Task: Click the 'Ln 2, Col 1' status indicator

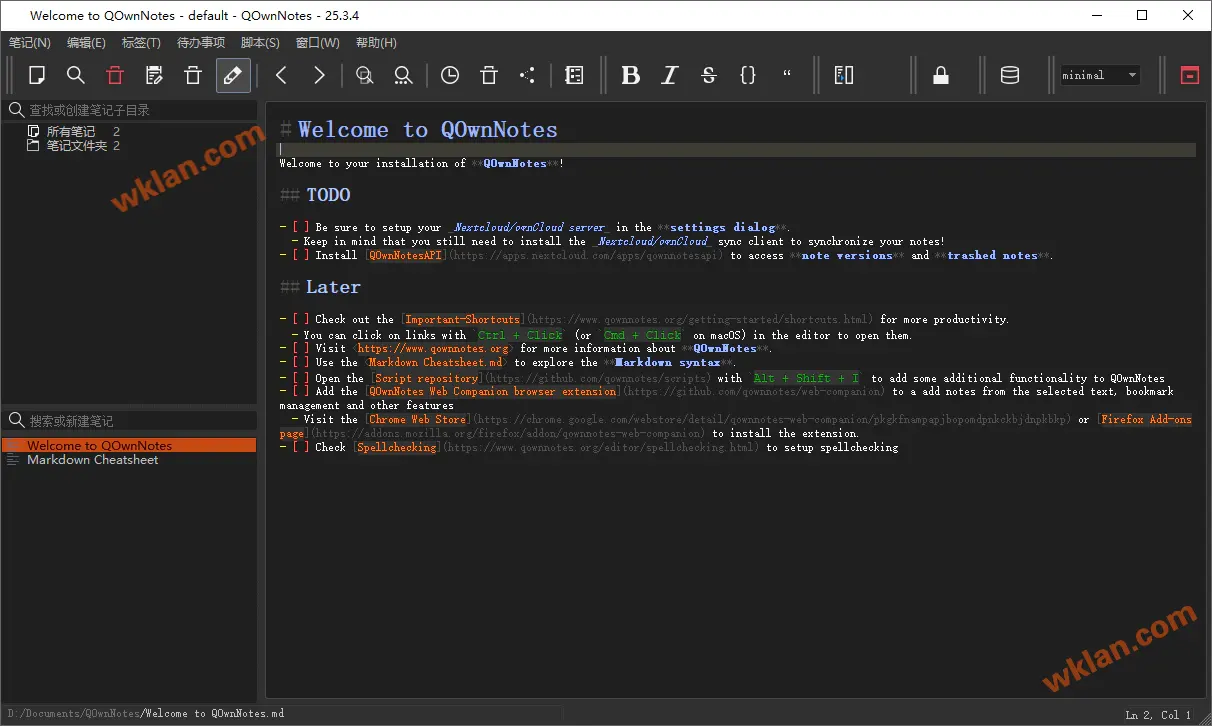Action: point(1159,715)
